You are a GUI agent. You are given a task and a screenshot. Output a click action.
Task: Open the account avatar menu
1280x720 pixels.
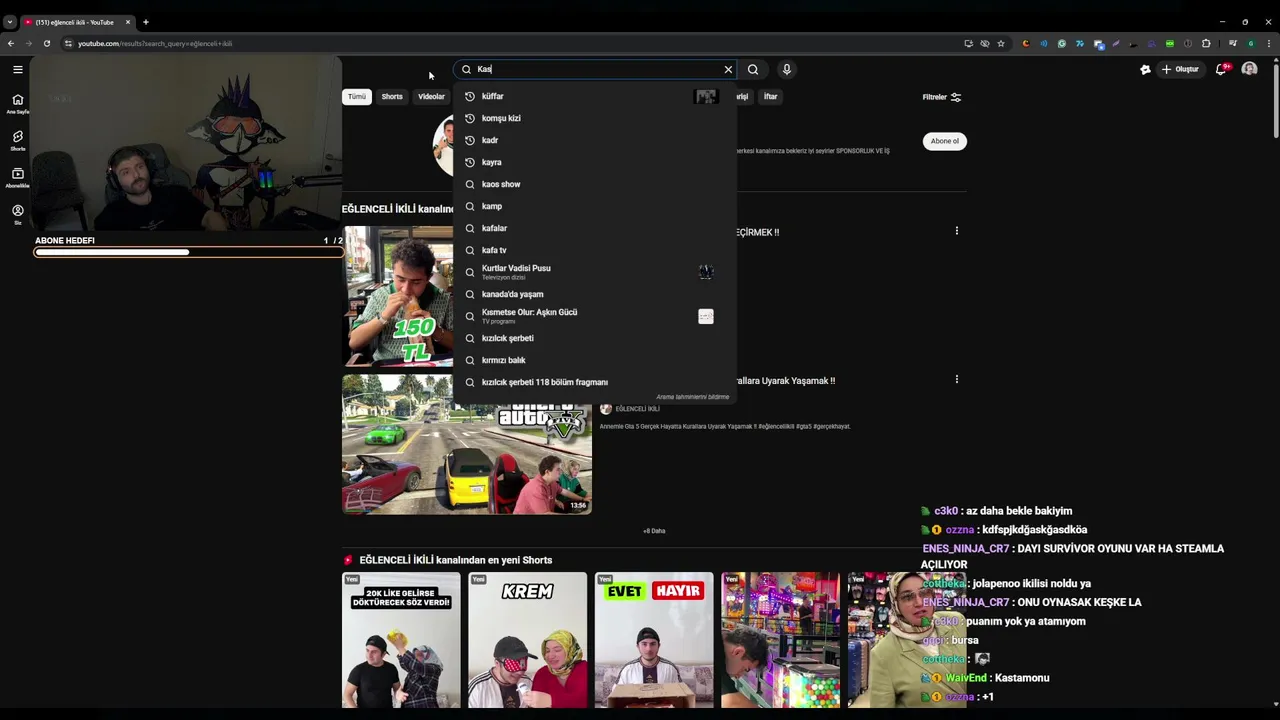click(x=1249, y=69)
